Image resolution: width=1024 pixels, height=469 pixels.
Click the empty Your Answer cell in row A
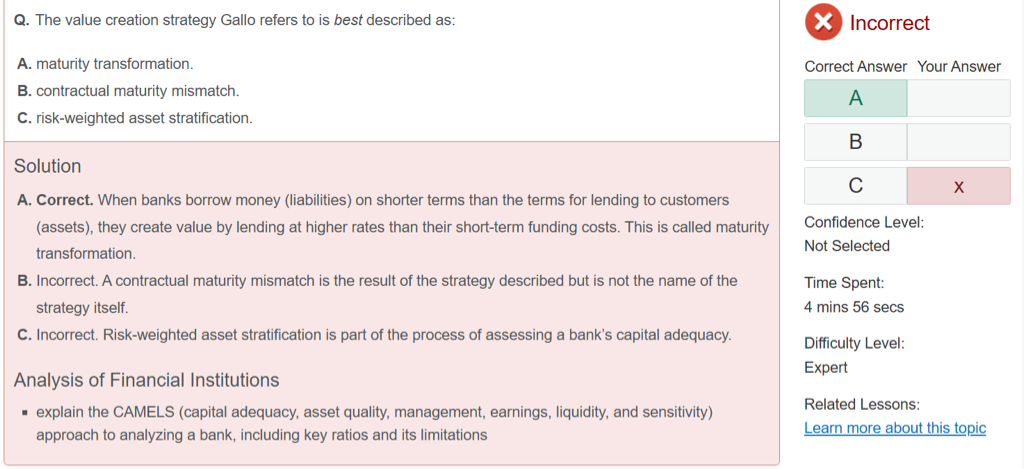(x=958, y=98)
